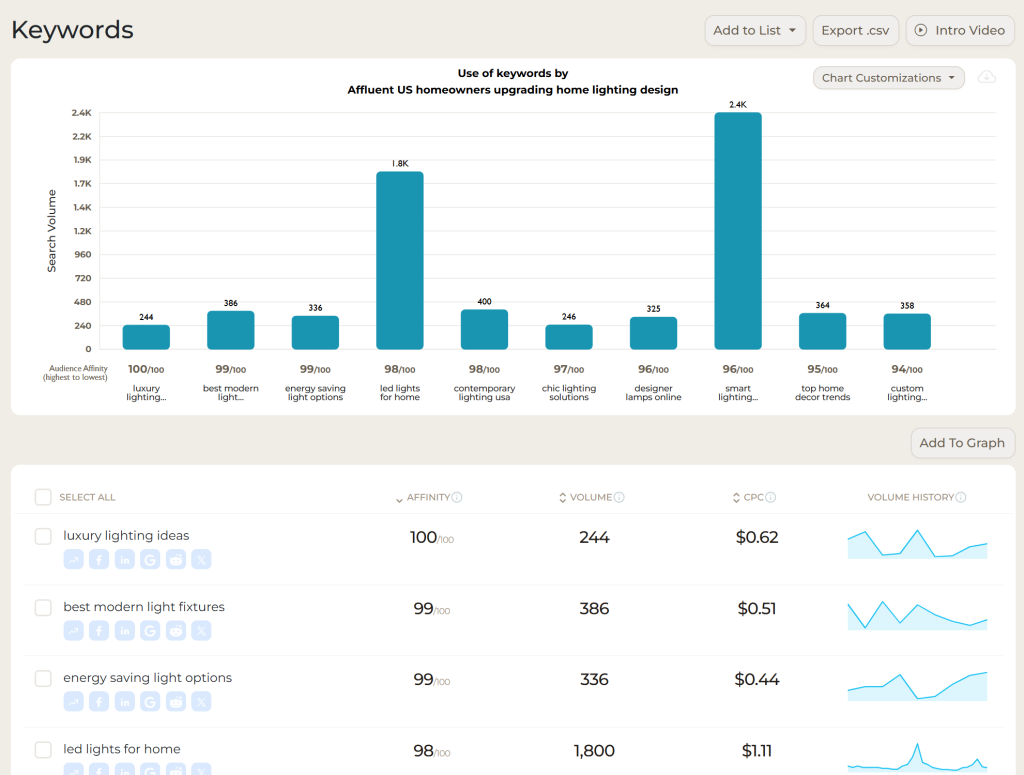Sort the table using the Volume sort arrows

click(x=560, y=497)
